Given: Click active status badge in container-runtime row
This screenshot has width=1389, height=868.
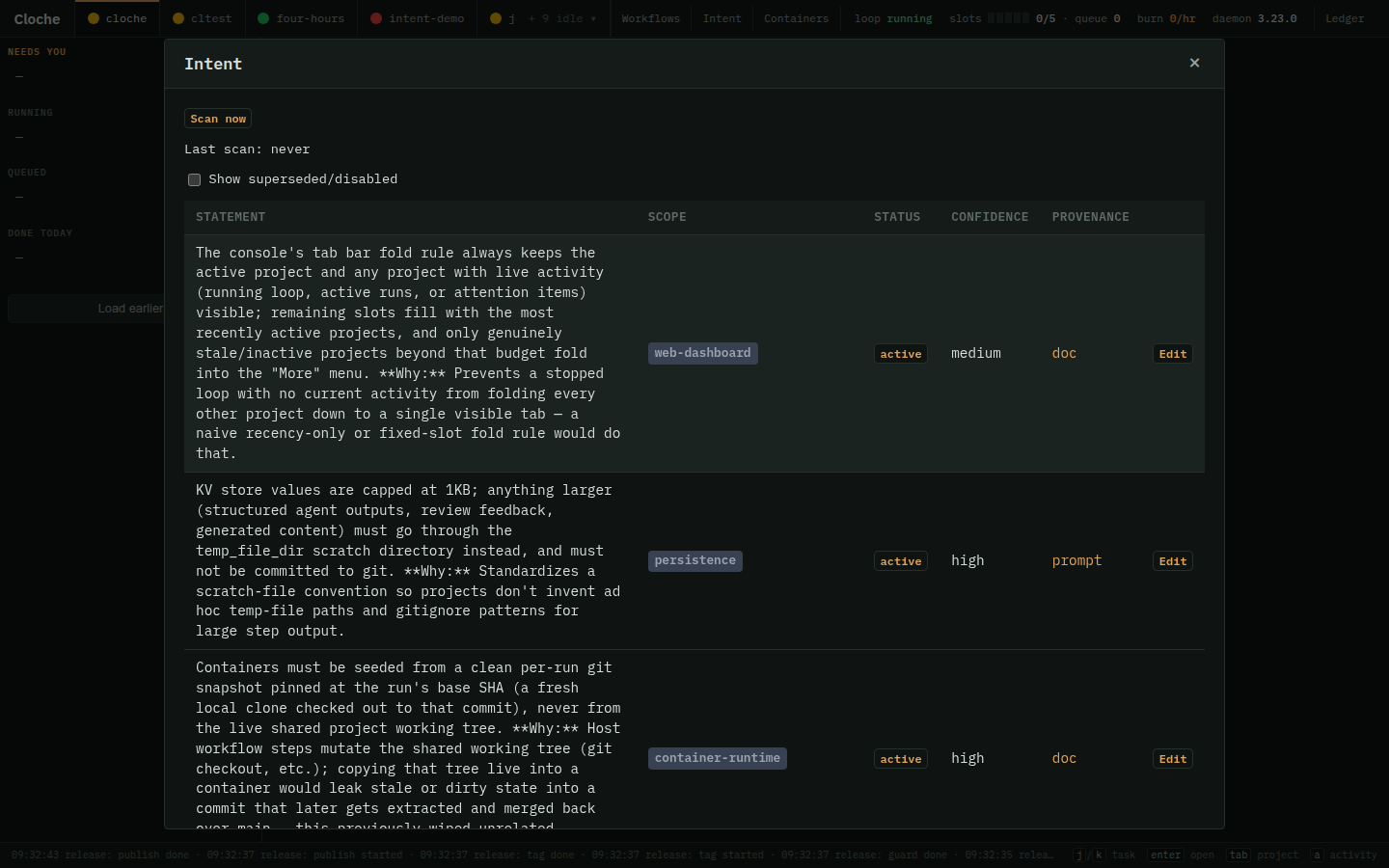Looking at the screenshot, I should [x=901, y=759].
